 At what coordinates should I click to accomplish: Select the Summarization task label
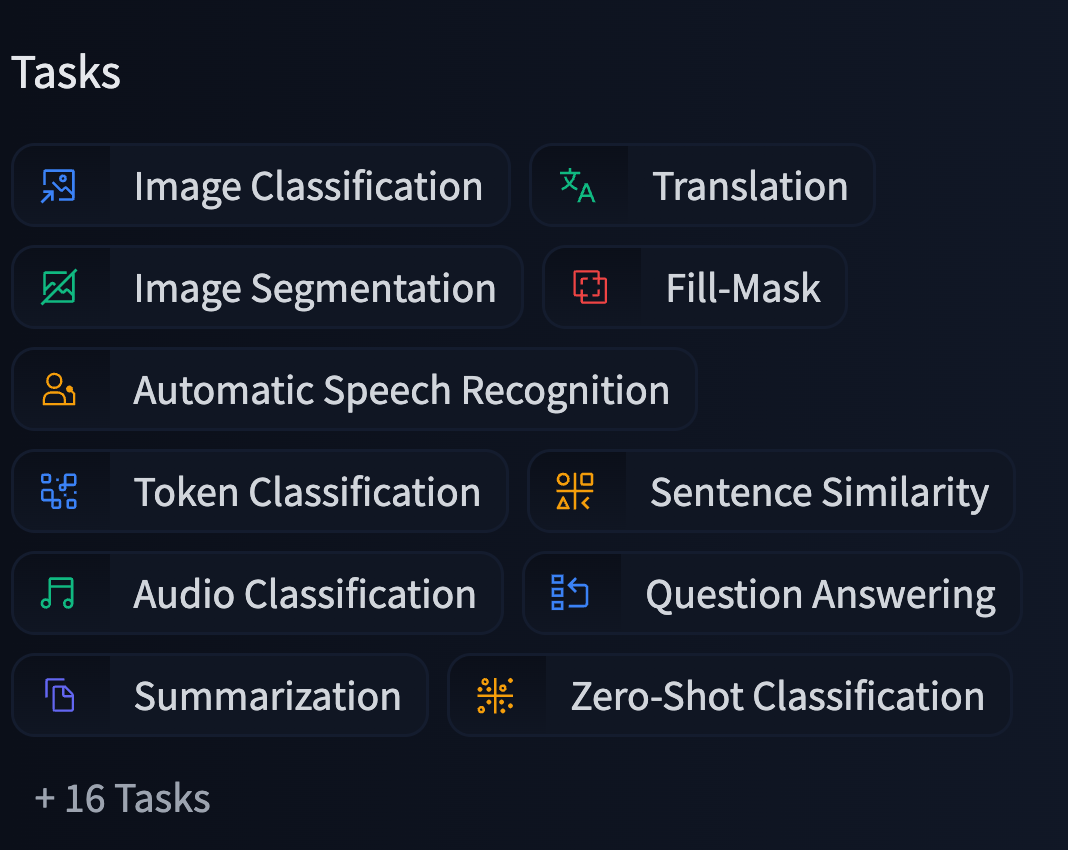coord(267,697)
